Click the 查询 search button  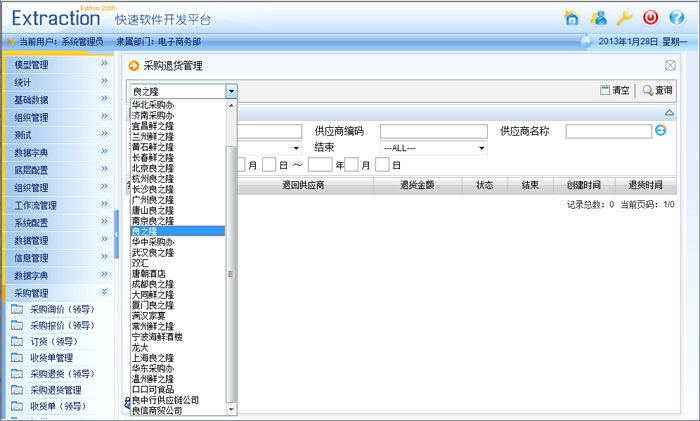click(x=658, y=90)
